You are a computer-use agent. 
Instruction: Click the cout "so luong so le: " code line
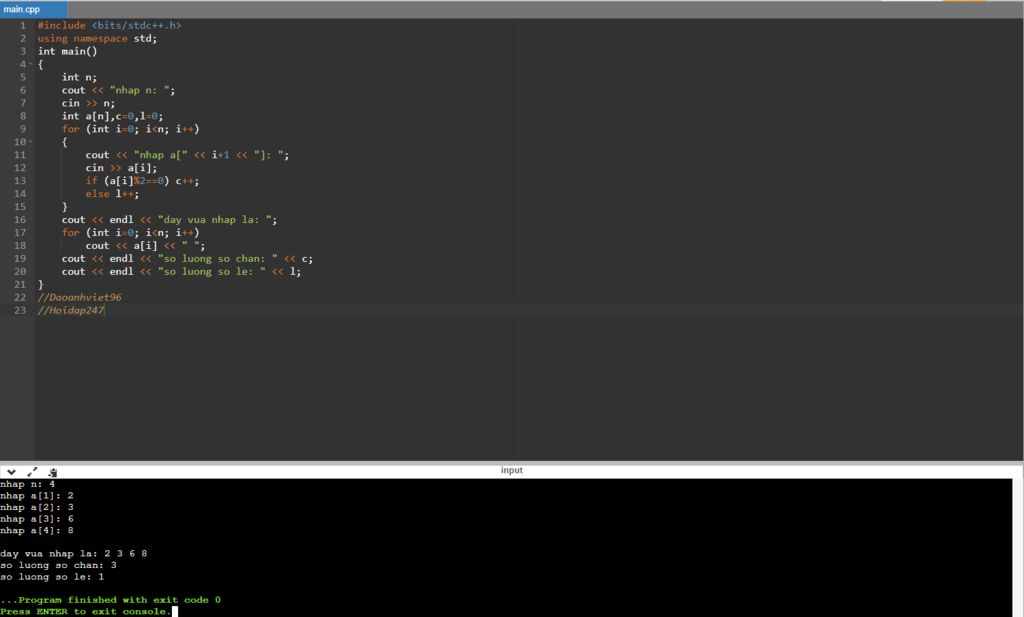pos(182,272)
